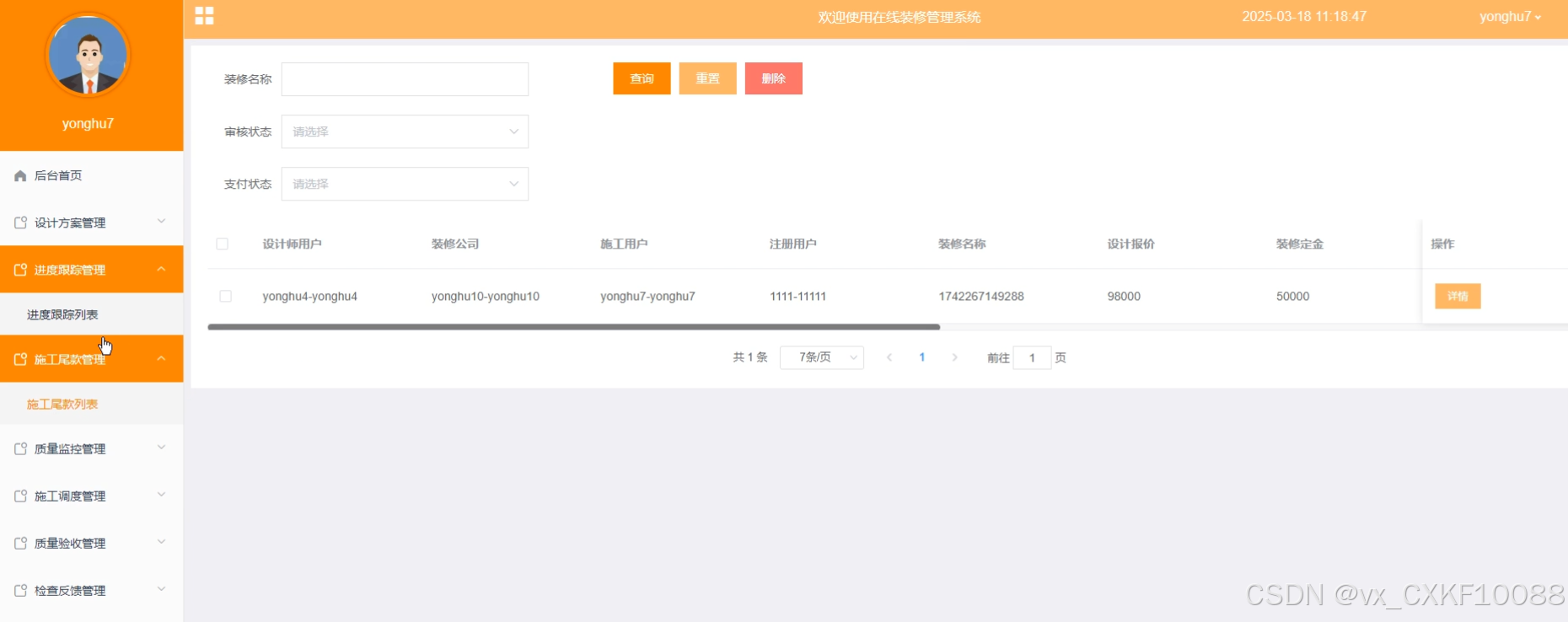Select 施工调度管理 menu label
Image resolution: width=1568 pixels, height=622 pixels.
point(70,496)
